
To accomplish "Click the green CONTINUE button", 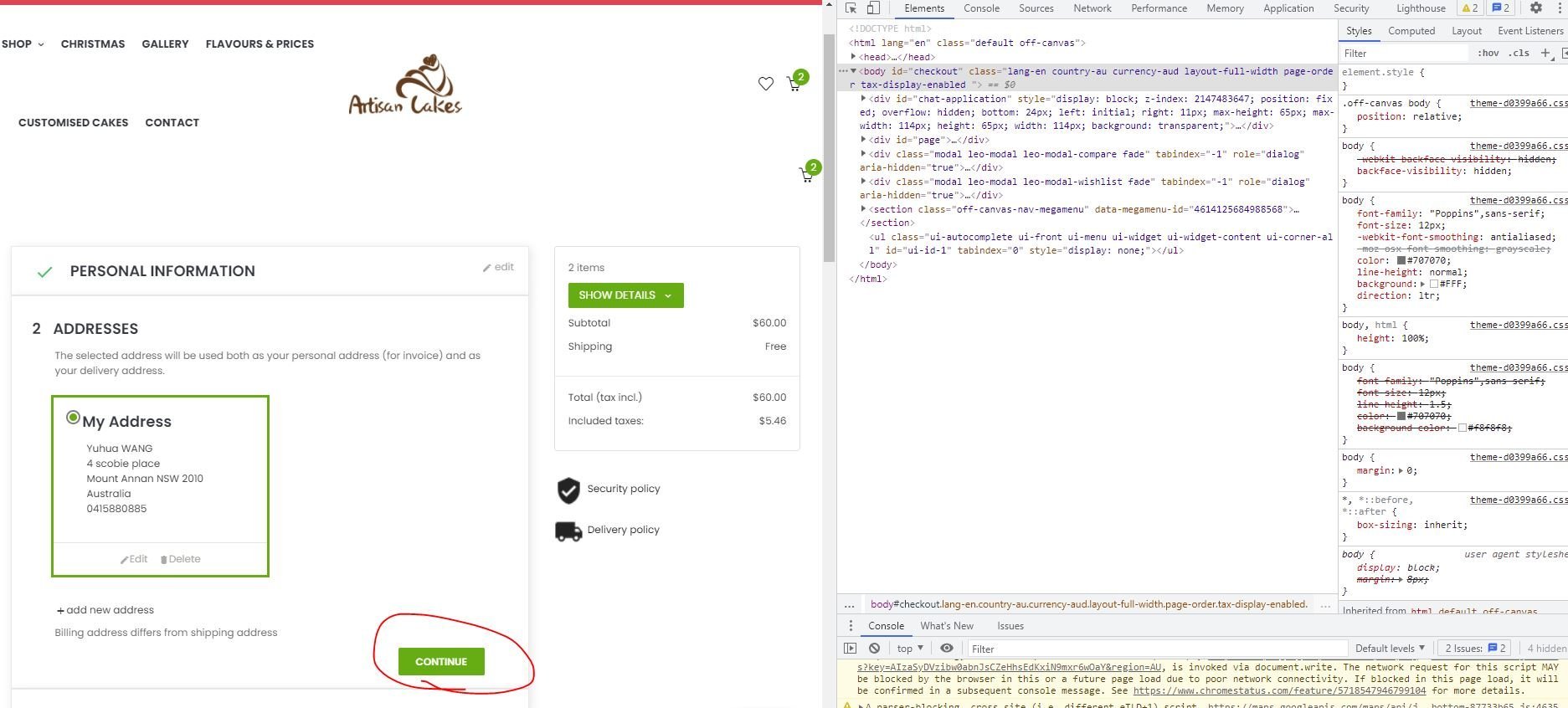I will click(x=441, y=661).
